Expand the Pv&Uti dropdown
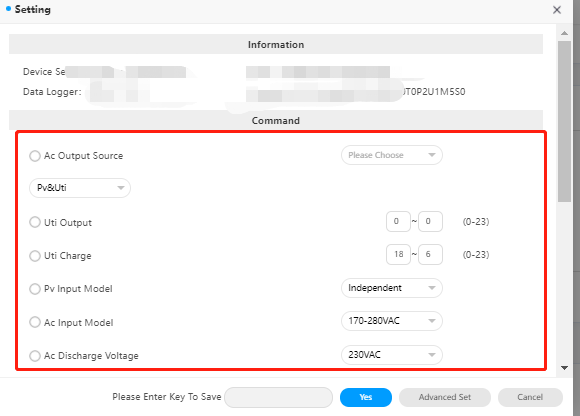The image size is (580, 416). click(x=80, y=188)
